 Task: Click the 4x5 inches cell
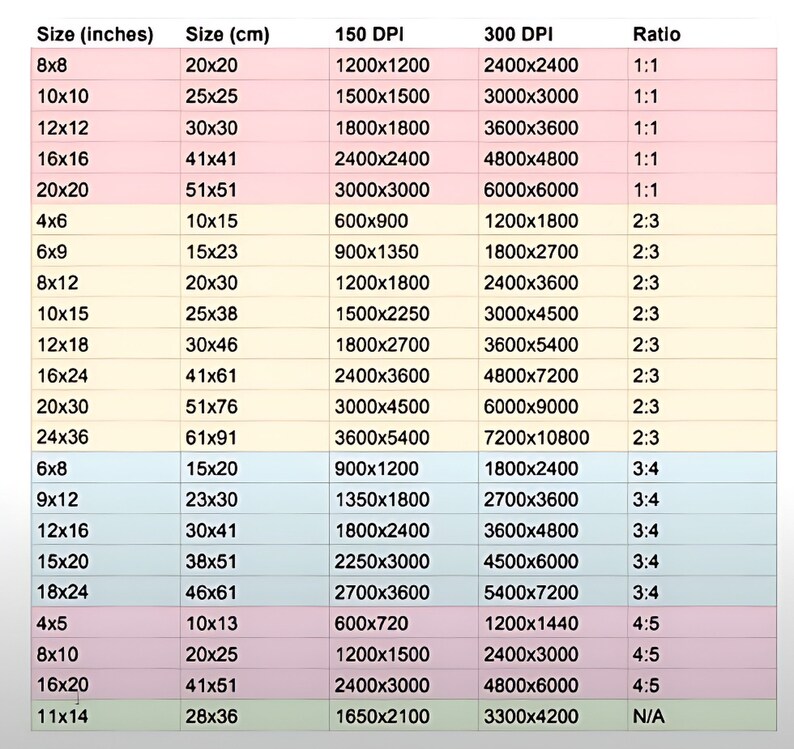point(105,623)
